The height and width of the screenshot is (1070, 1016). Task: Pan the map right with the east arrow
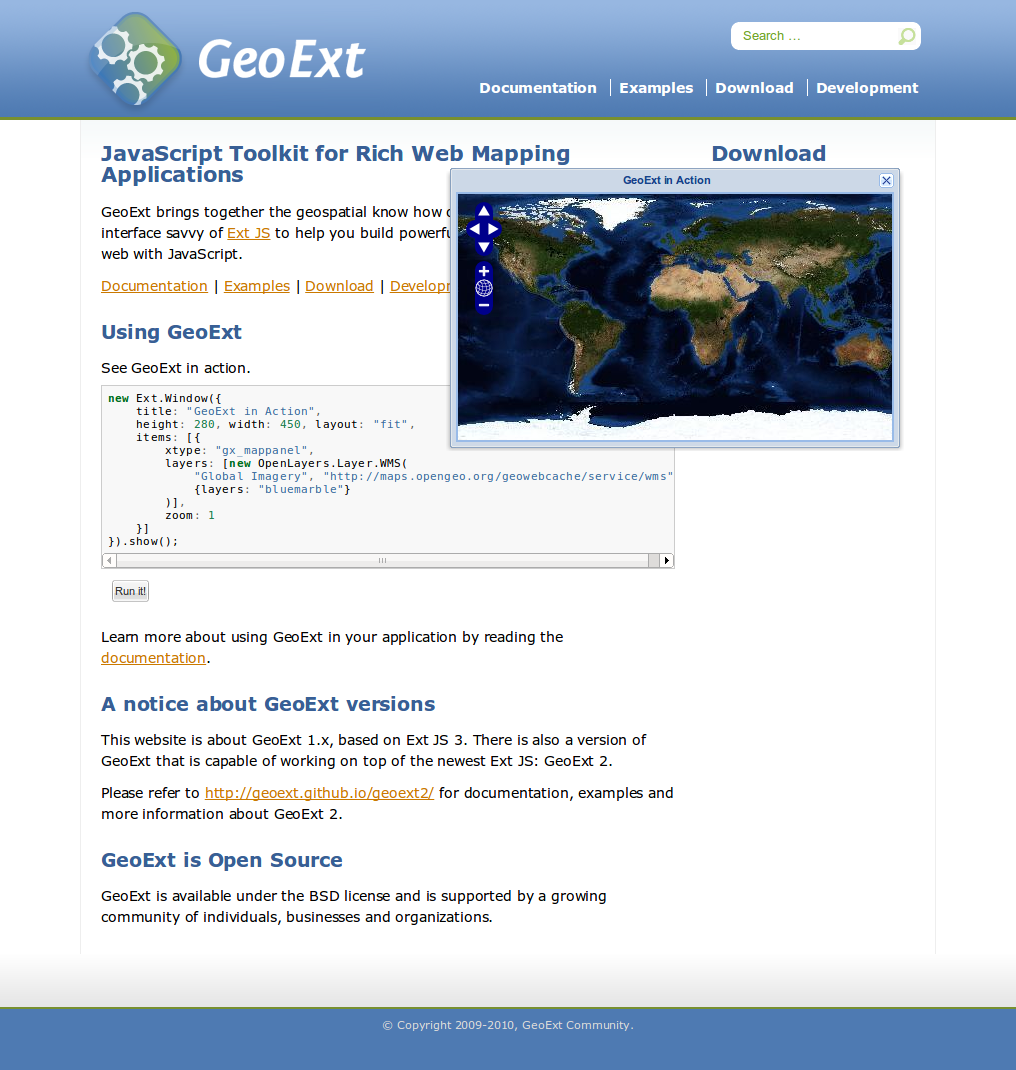(x=493, y=229)
